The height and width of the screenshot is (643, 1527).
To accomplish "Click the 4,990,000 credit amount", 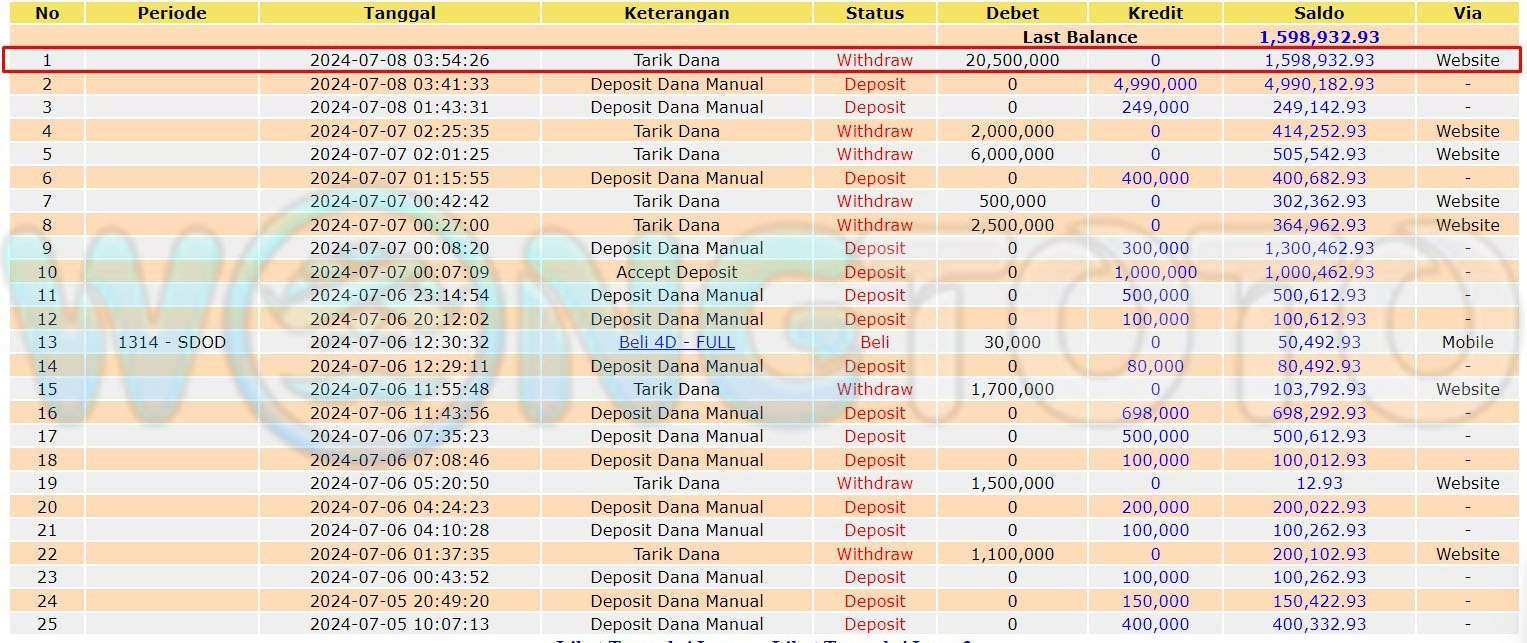I will coord(1155,84).
